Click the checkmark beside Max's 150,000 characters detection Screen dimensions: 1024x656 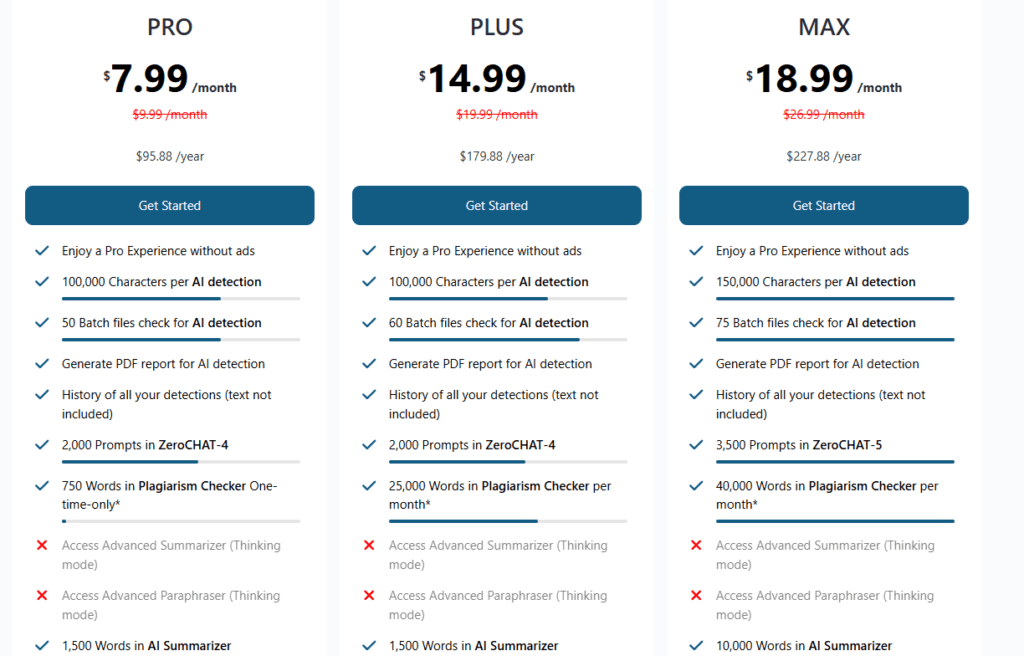(x=695, y=282)
